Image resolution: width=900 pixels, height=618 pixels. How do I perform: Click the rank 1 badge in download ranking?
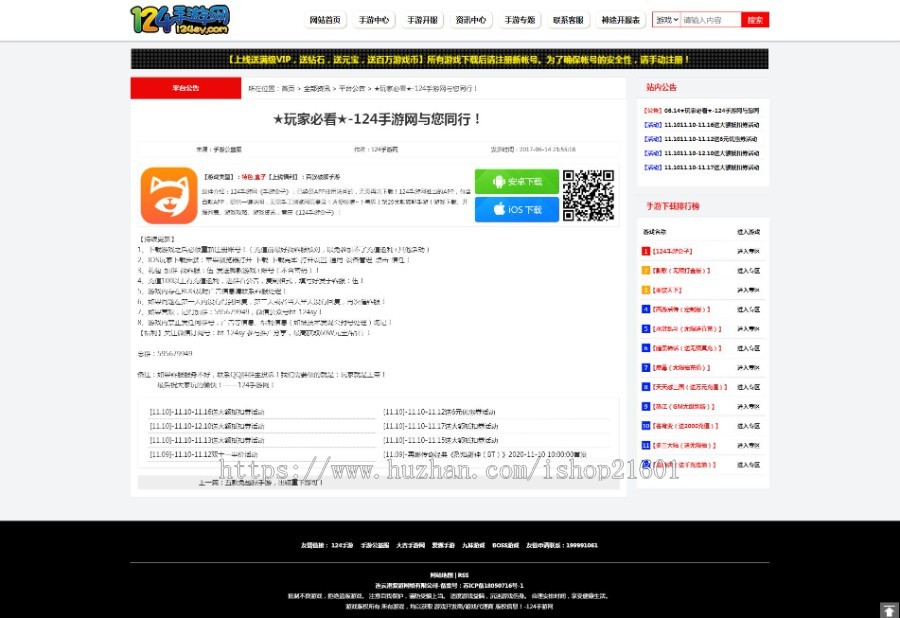click(646, 251)
